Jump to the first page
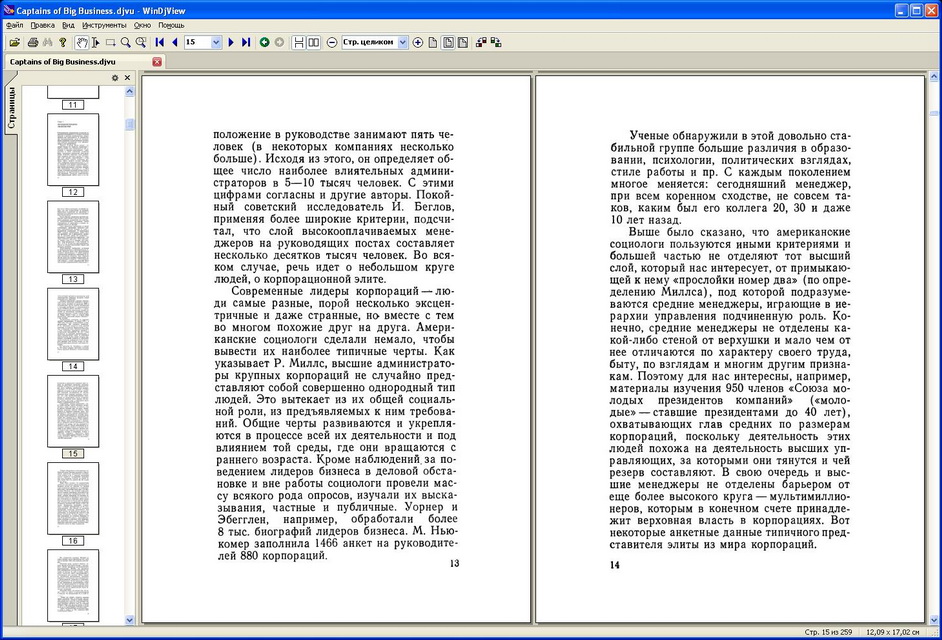This screenshot has height=640, width=942. [159, 43]
